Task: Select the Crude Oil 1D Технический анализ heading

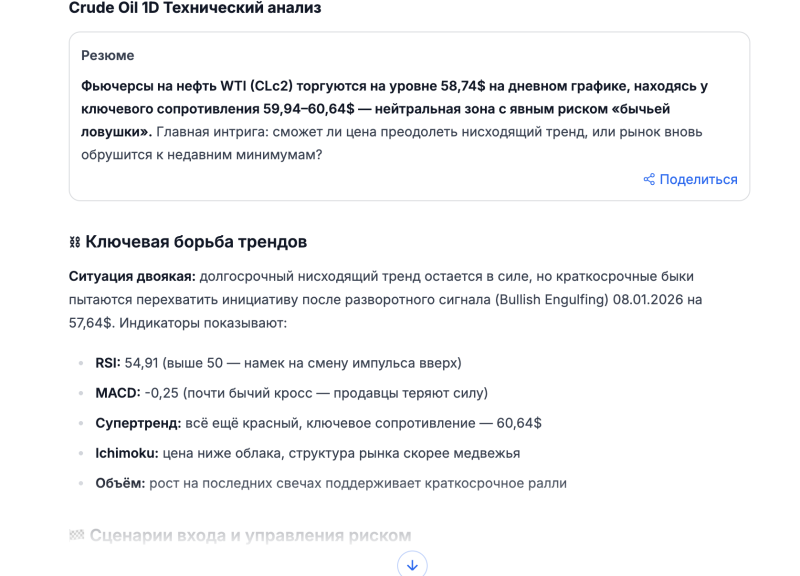Action: (x=194, y=8)
